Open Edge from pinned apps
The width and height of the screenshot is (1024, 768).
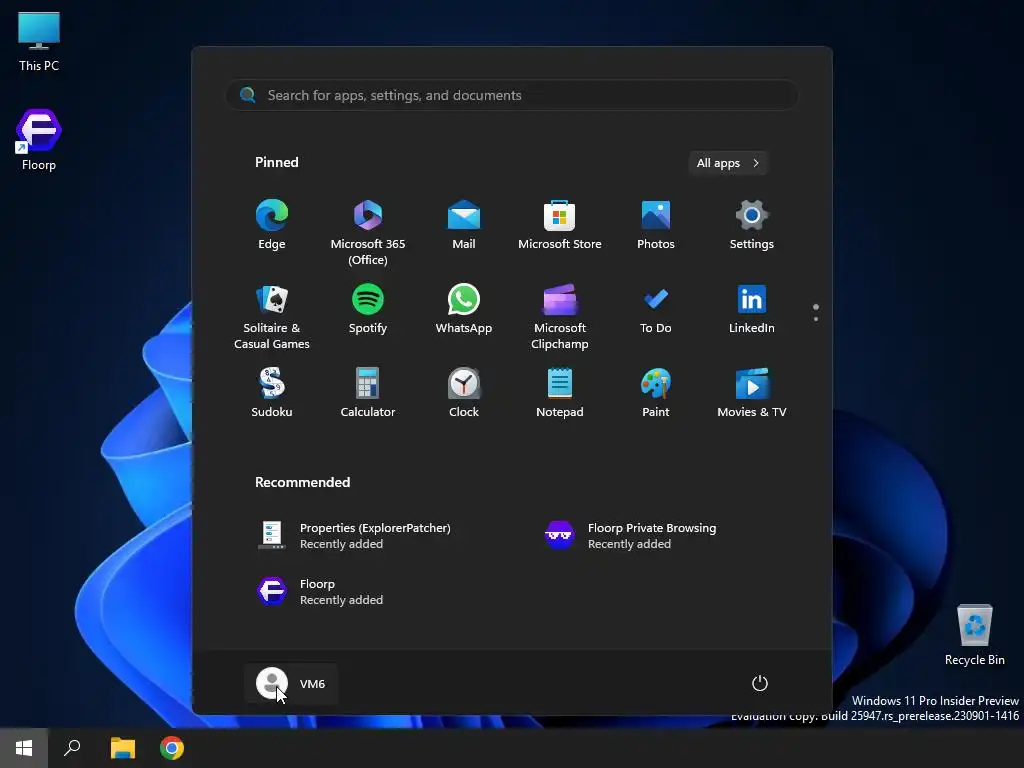pyautogui.click(x=272, y=225)
